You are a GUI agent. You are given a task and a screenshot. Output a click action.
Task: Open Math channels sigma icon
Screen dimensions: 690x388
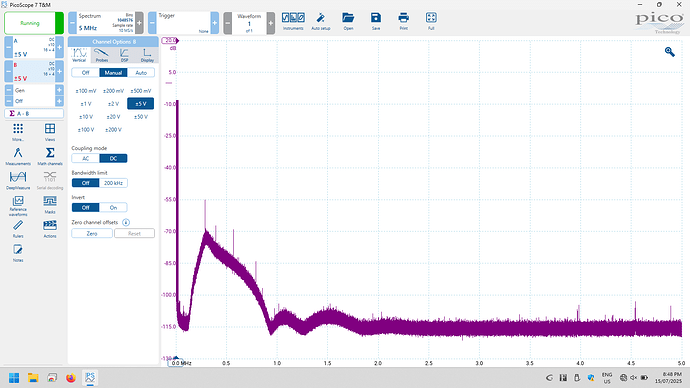point(50,156)
